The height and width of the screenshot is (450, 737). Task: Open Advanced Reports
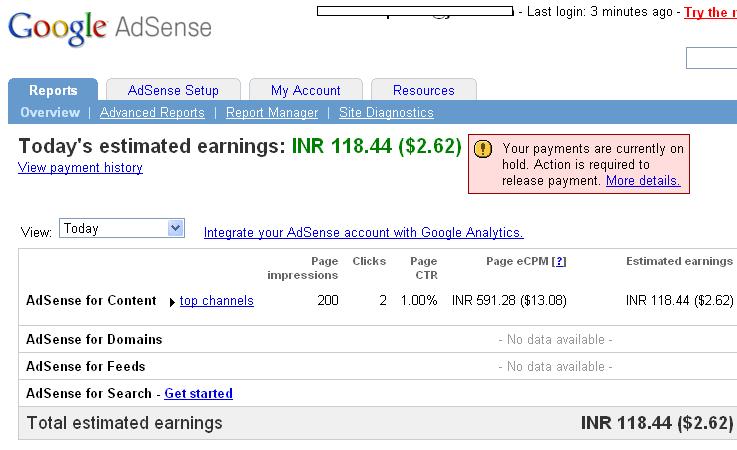tap(152, 113)
